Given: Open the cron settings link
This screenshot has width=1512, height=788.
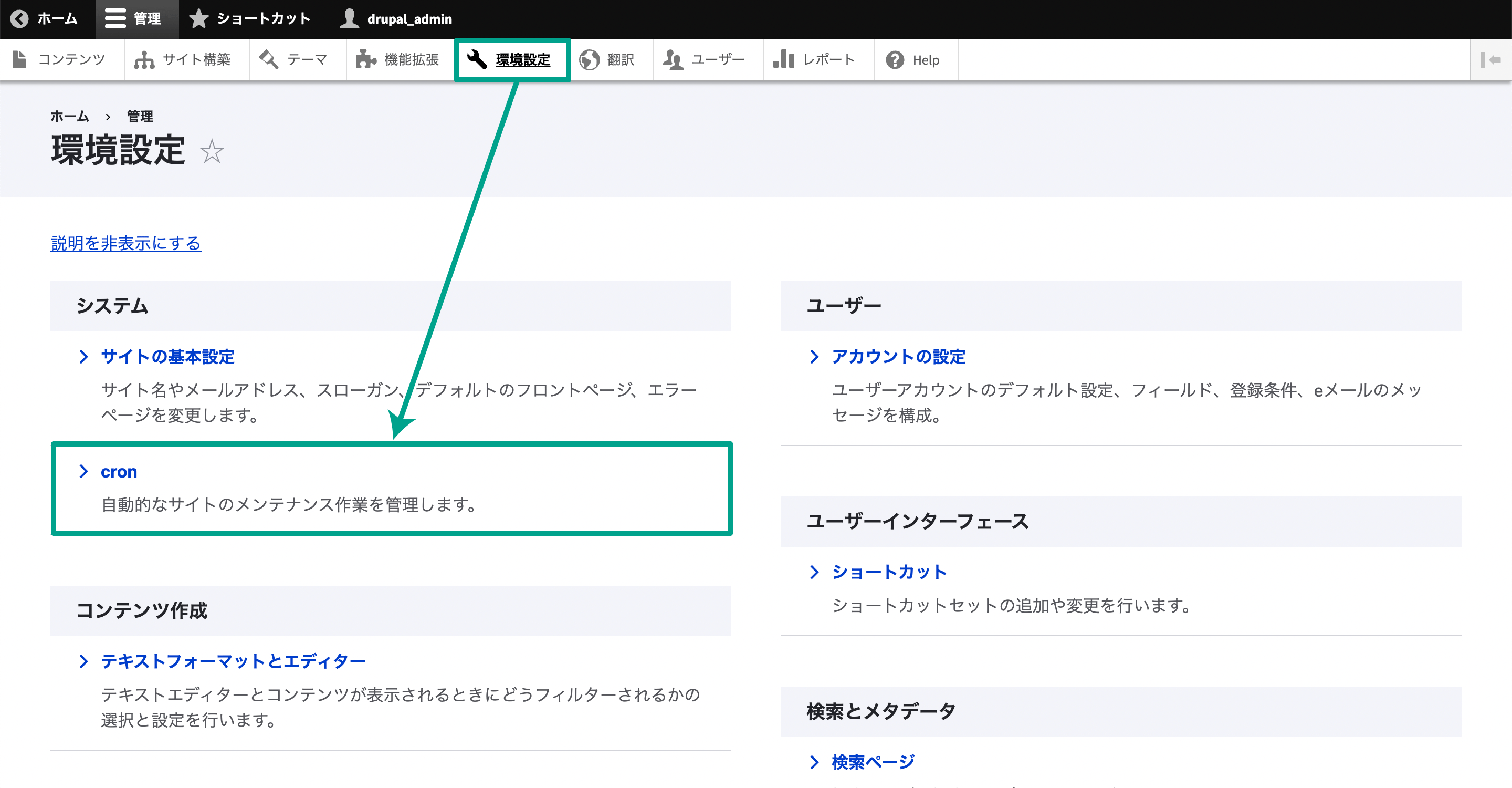Looking at the screenshot, I should coord(119,472).
